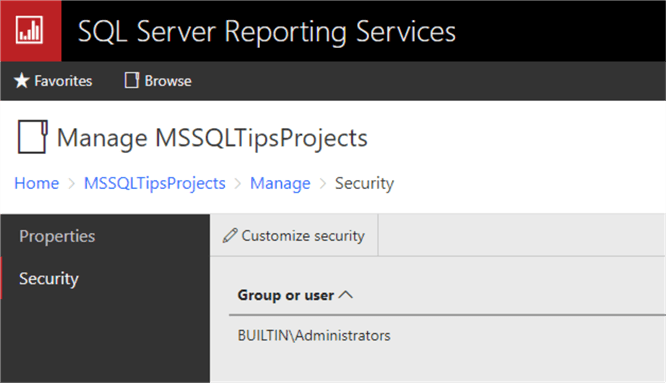Click the Favorites star icon
This screenshot has height=383, width=666.
[21, 81]
